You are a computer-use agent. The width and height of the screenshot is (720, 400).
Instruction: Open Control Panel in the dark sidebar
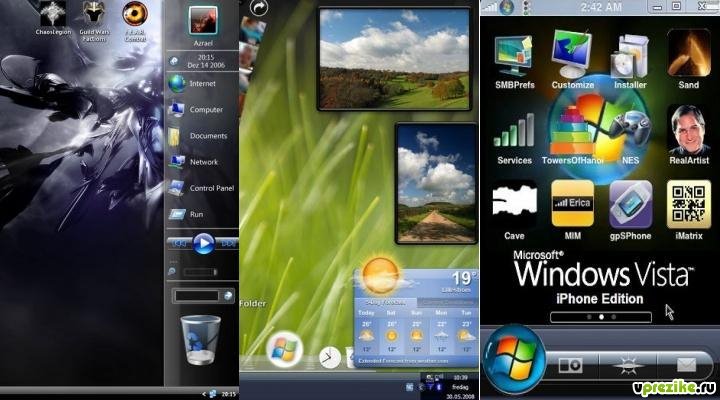point(201,188)
